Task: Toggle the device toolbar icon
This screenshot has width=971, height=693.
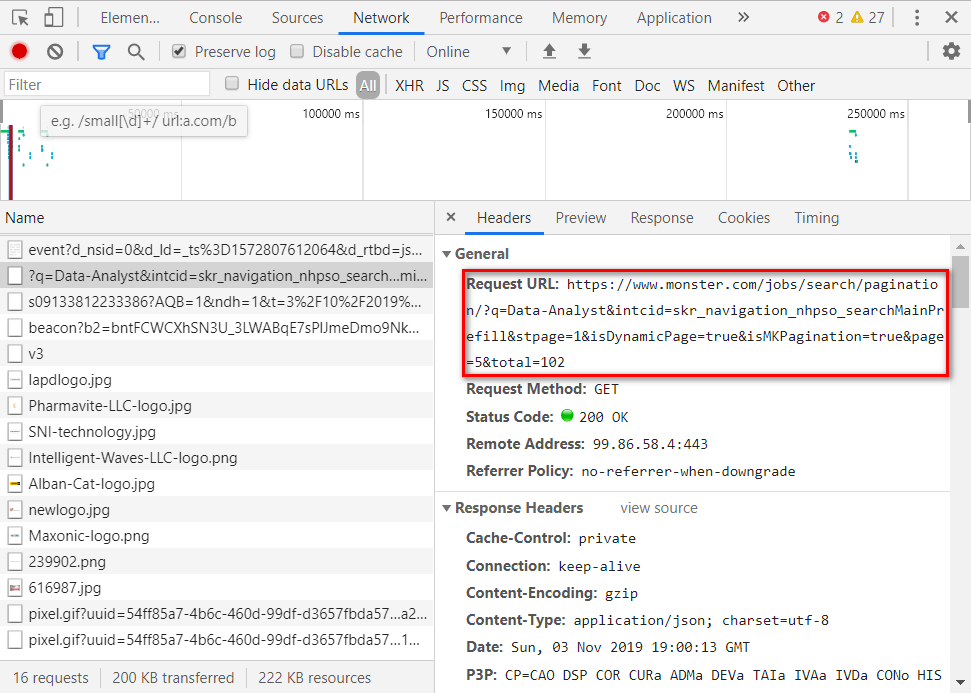Action: tap(53, 17)
